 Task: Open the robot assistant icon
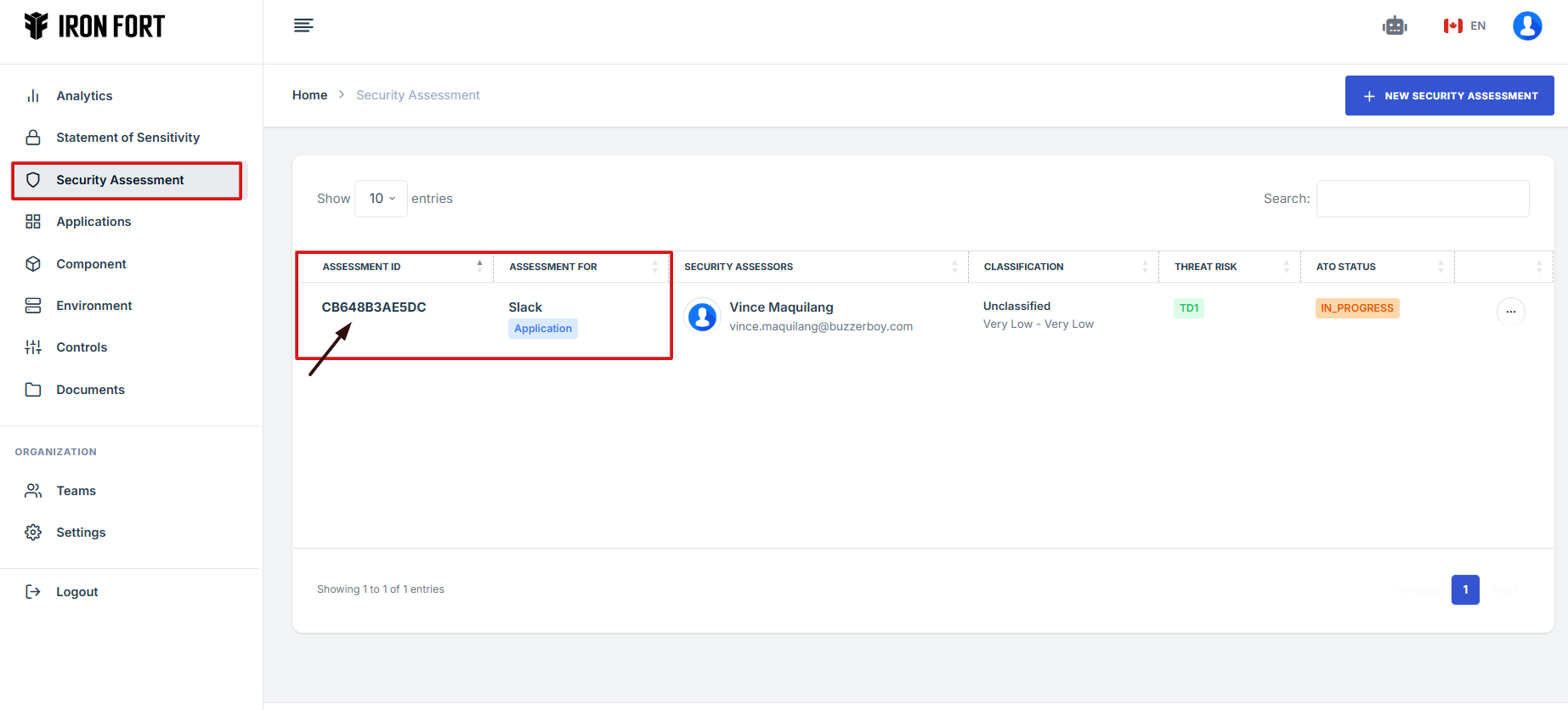tap(1394, 26)
